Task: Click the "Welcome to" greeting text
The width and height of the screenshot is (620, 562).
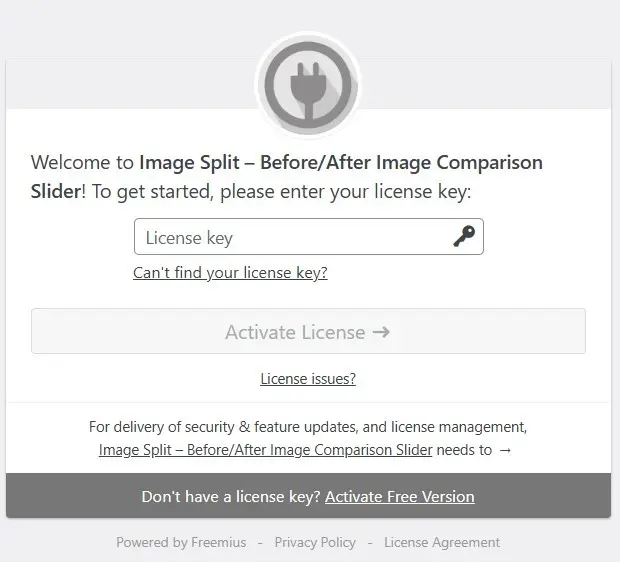Action: click(x=82, y=163)
